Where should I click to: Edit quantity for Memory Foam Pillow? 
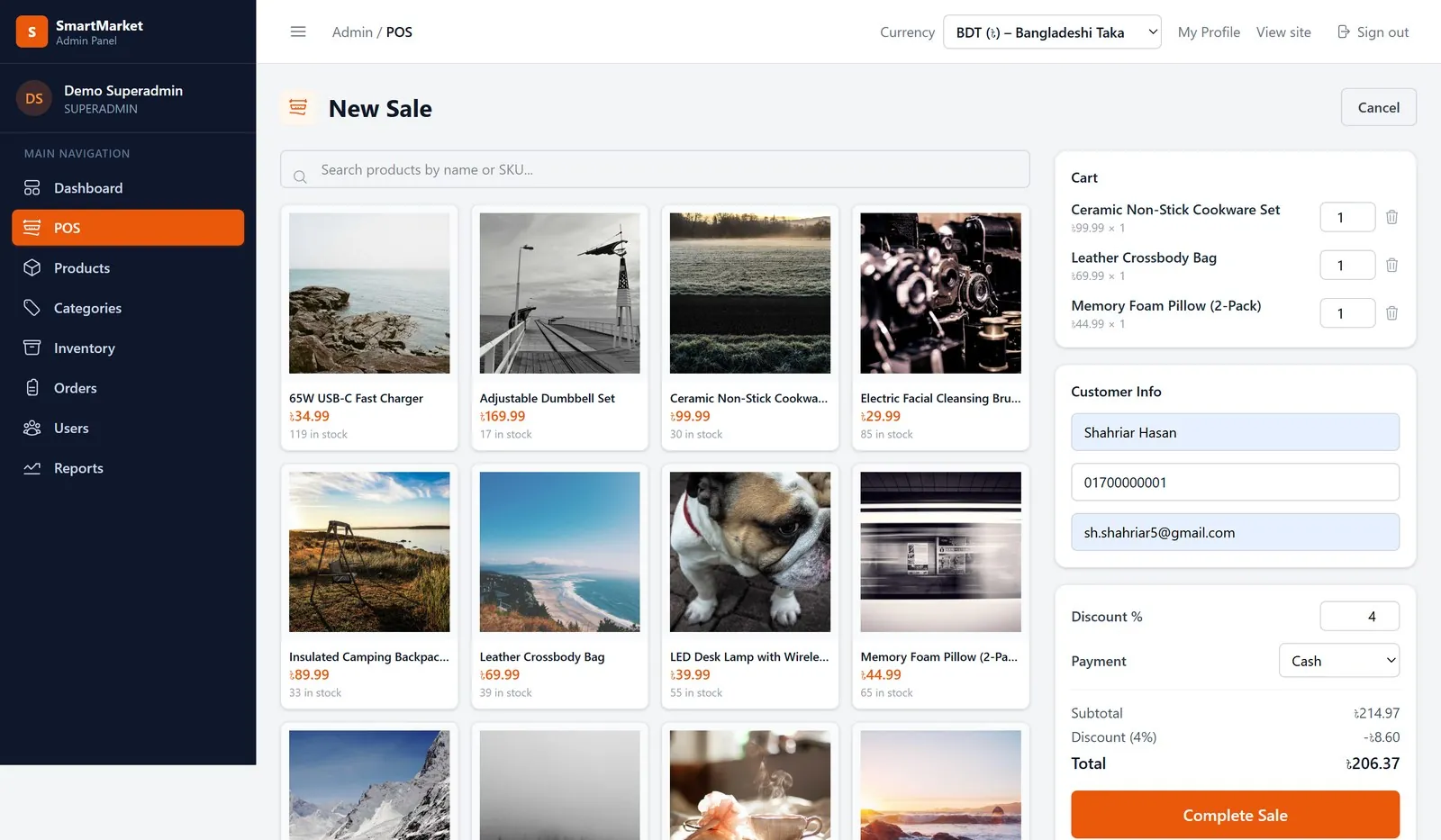coord(1347,313)
